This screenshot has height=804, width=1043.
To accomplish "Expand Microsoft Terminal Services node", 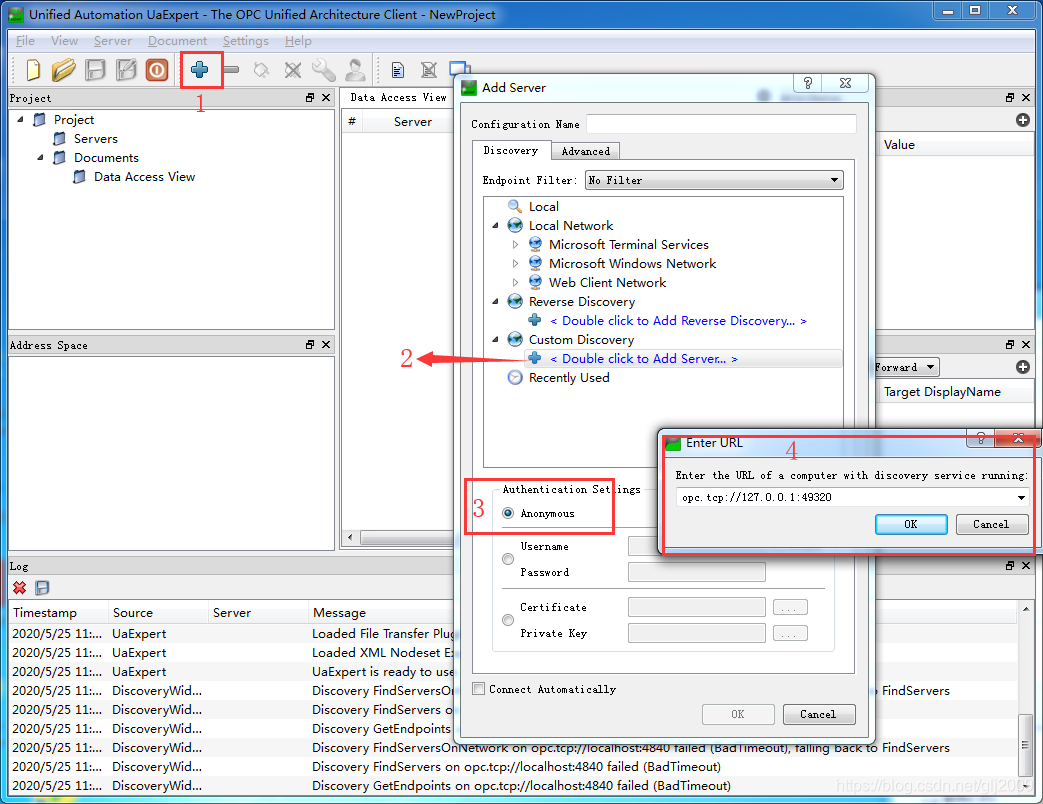I will pos(515,245).
